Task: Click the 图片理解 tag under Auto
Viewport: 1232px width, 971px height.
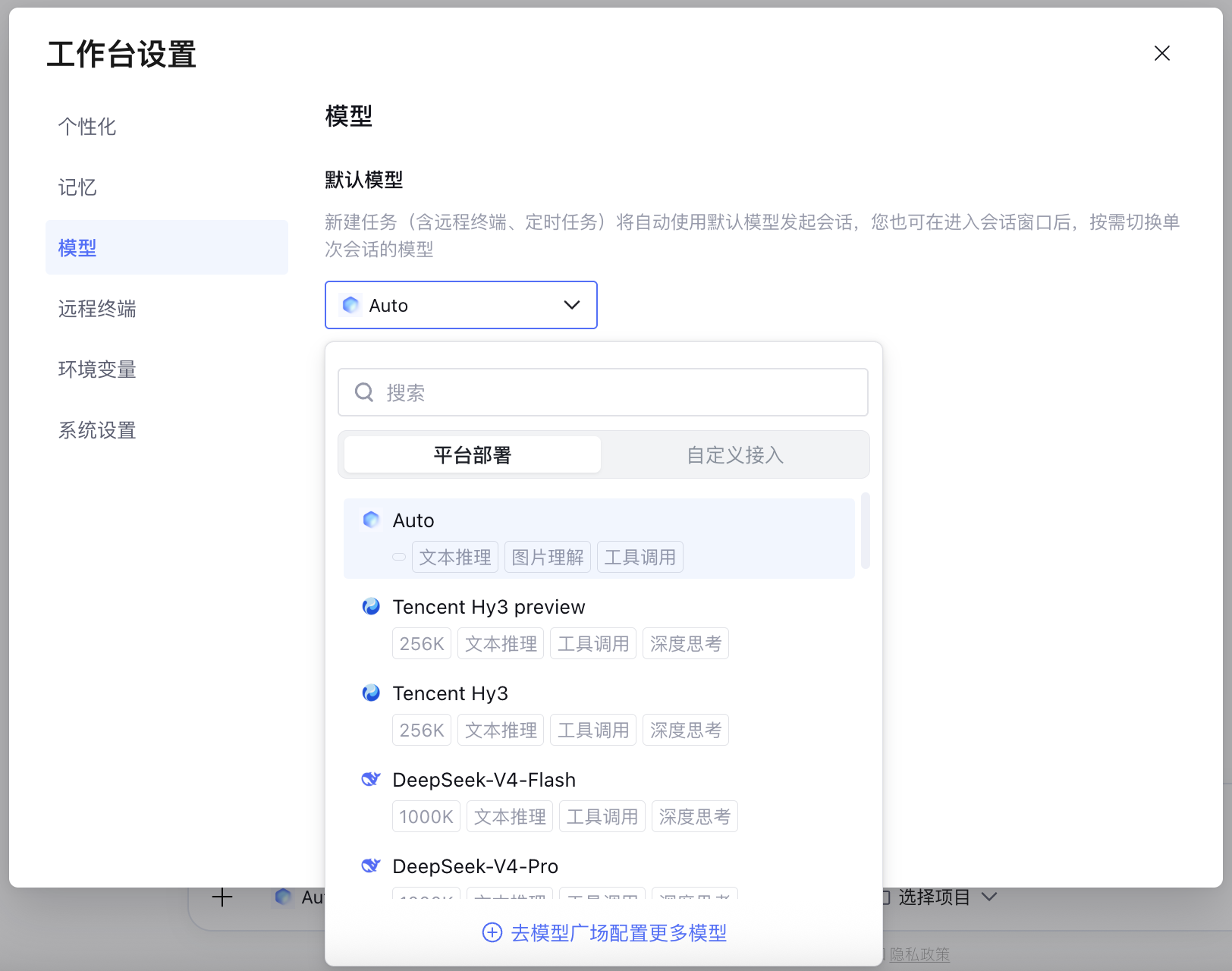Action: pos(548,557)
